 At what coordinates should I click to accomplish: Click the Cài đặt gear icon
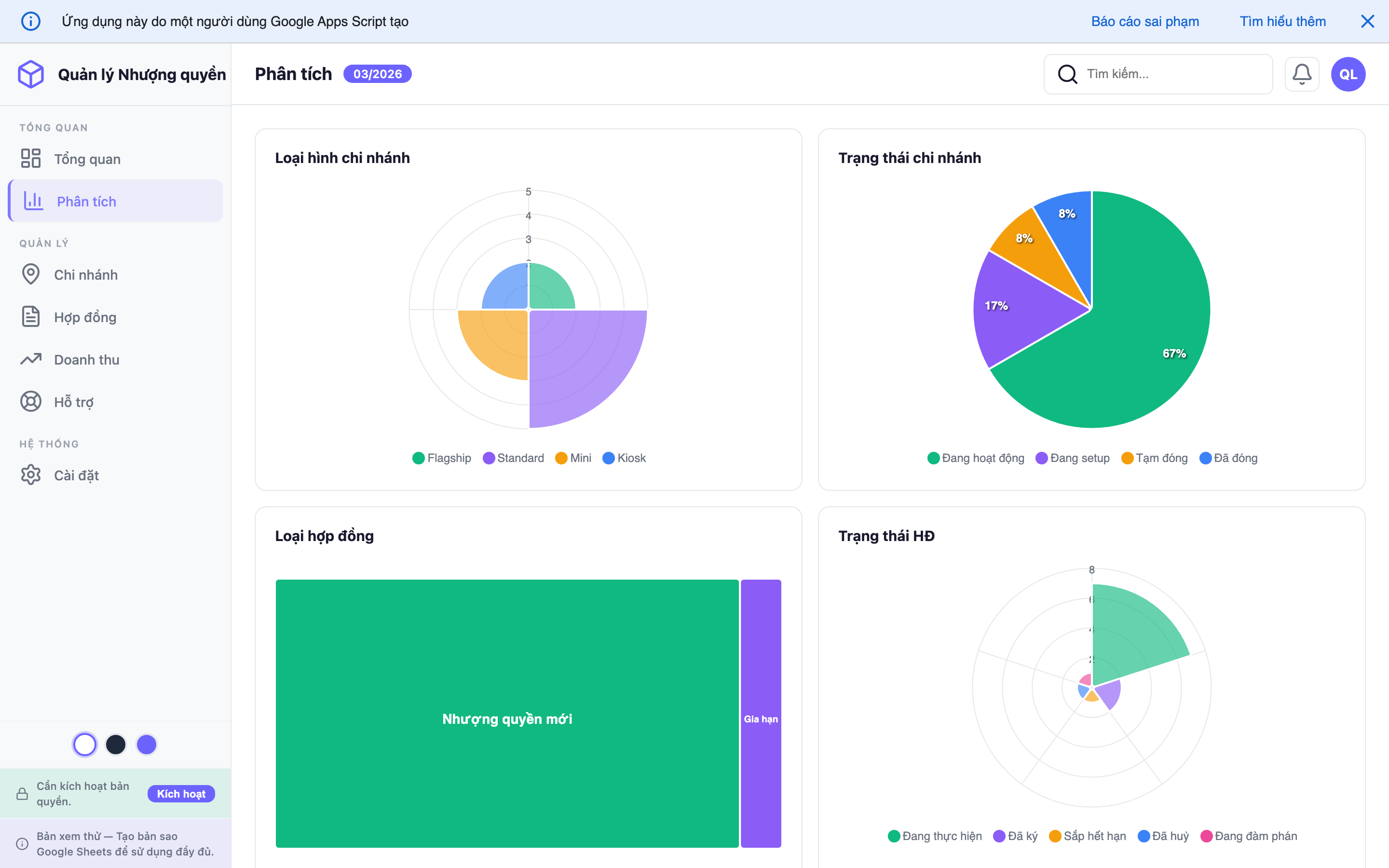tap(31, 475)
